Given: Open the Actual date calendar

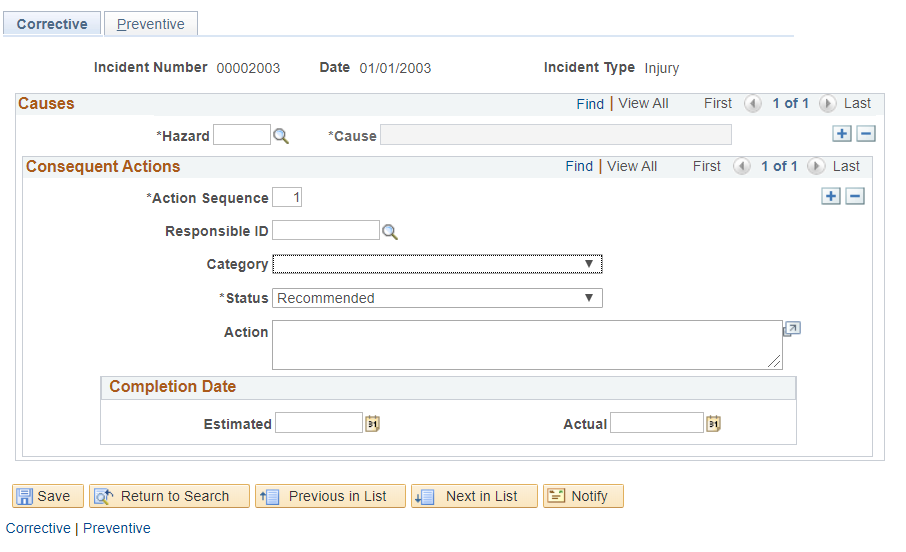Looking at the screenshot, I should click(x=714, y=424).
